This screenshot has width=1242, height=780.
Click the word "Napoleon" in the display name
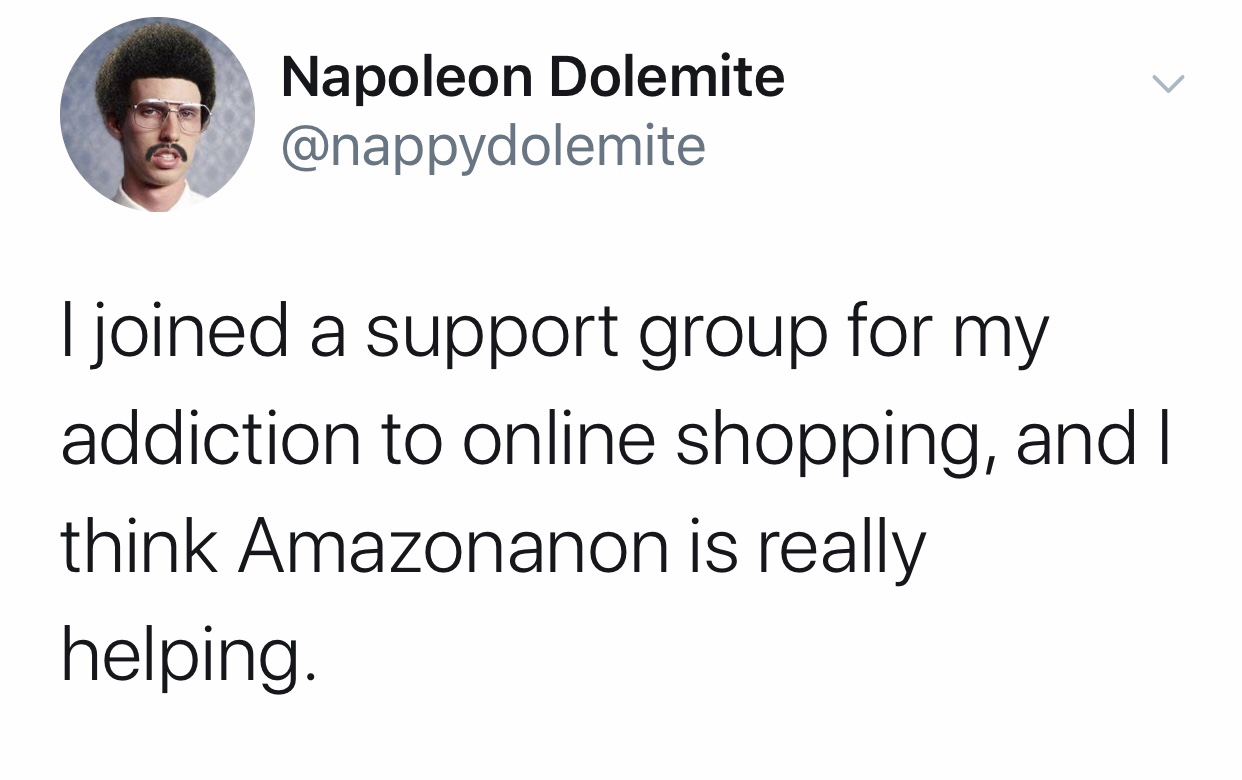406,77
